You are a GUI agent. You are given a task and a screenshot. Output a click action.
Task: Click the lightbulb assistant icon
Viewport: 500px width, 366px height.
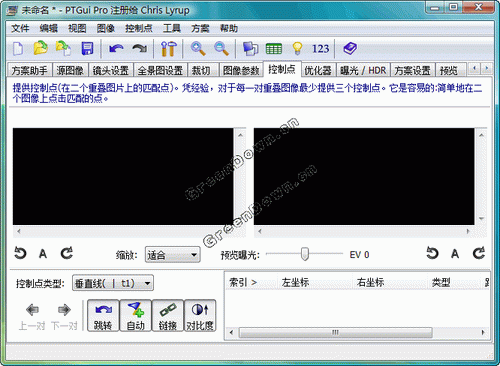click(x=297, y=49)
